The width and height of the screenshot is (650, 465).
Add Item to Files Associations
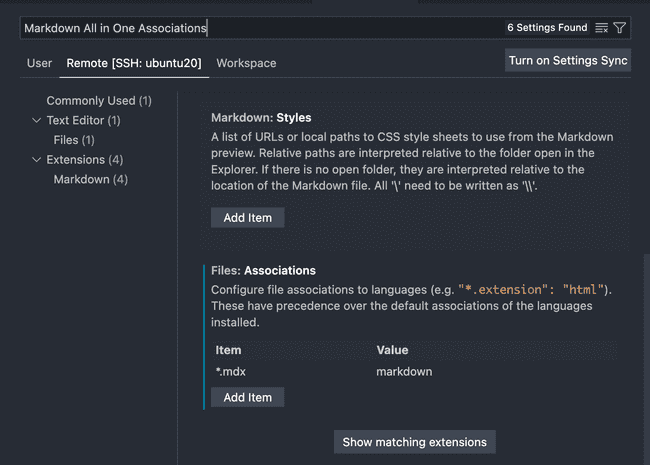tap(247, 397)
